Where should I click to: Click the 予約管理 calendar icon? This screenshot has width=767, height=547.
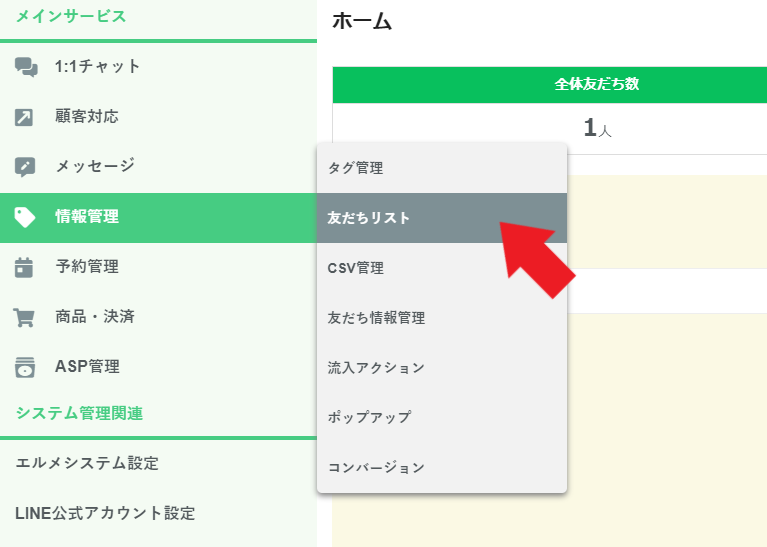[x=25, y=267]
